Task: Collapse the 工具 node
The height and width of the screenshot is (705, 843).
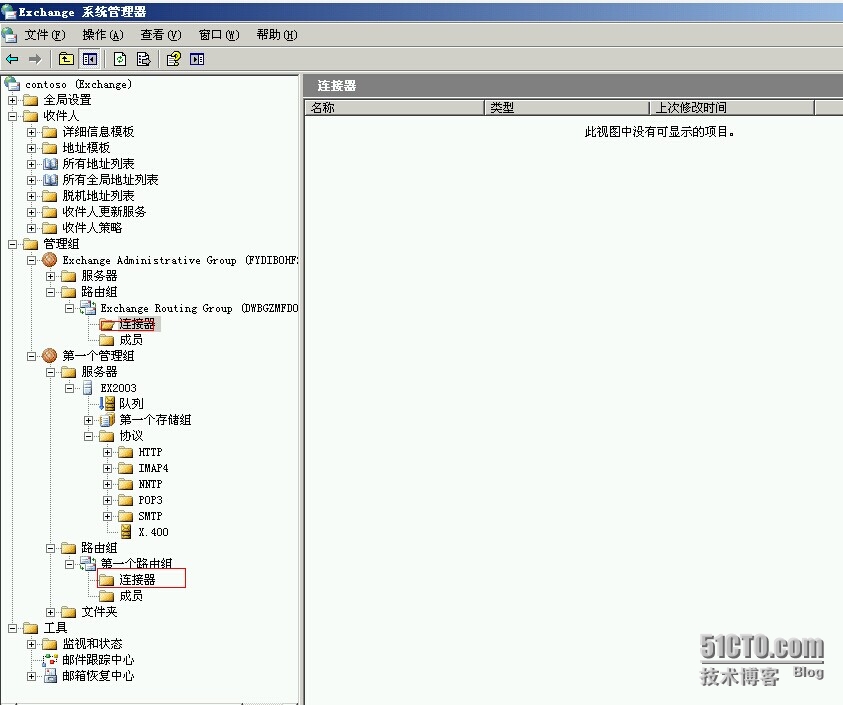Action: click(x=12, y=628)
